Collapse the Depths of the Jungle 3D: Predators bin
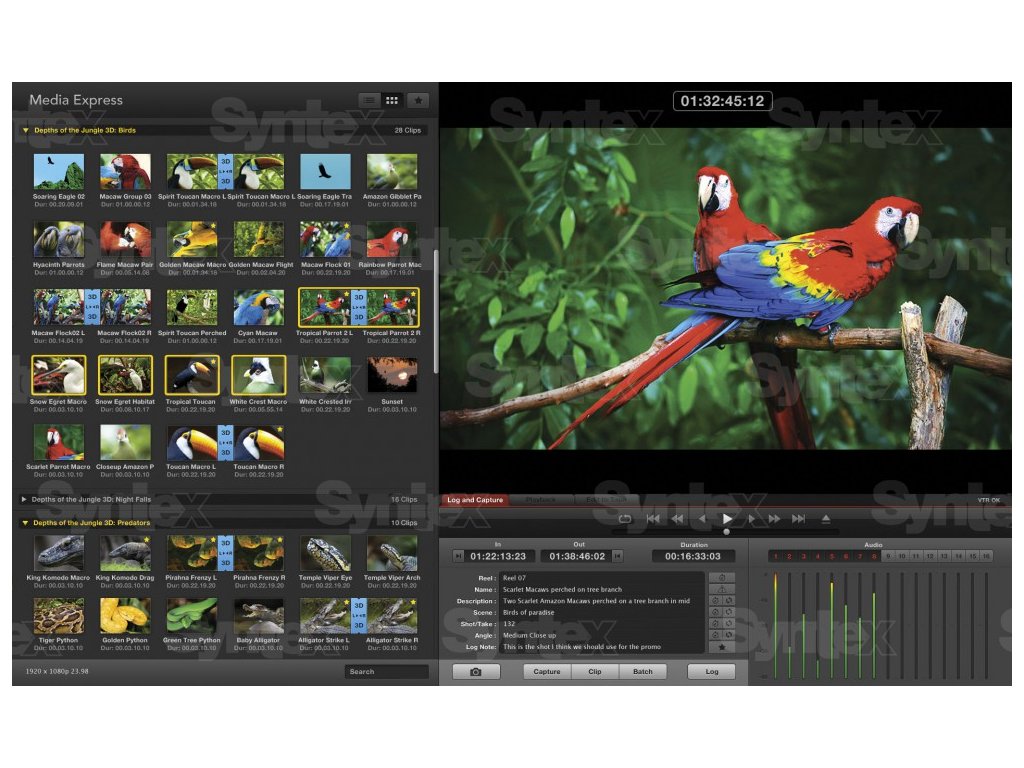Image resolution: width=1024 pixels, height=768 pixels. 25,523
